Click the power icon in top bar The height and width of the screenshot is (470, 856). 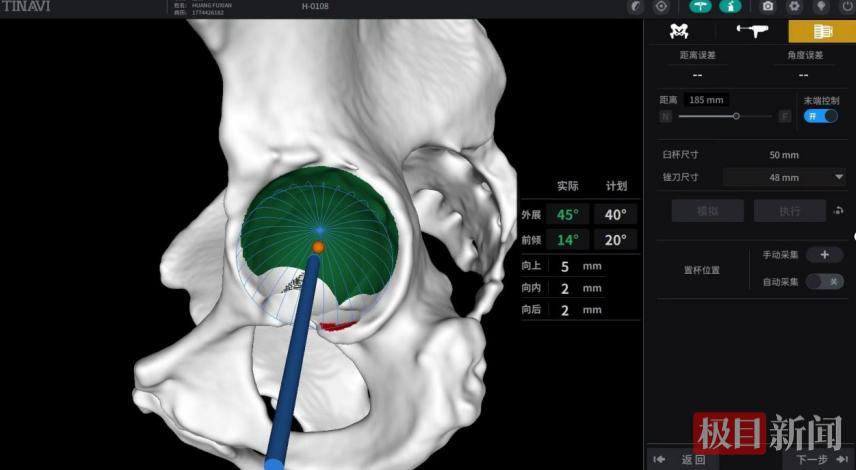coord(846,7)
